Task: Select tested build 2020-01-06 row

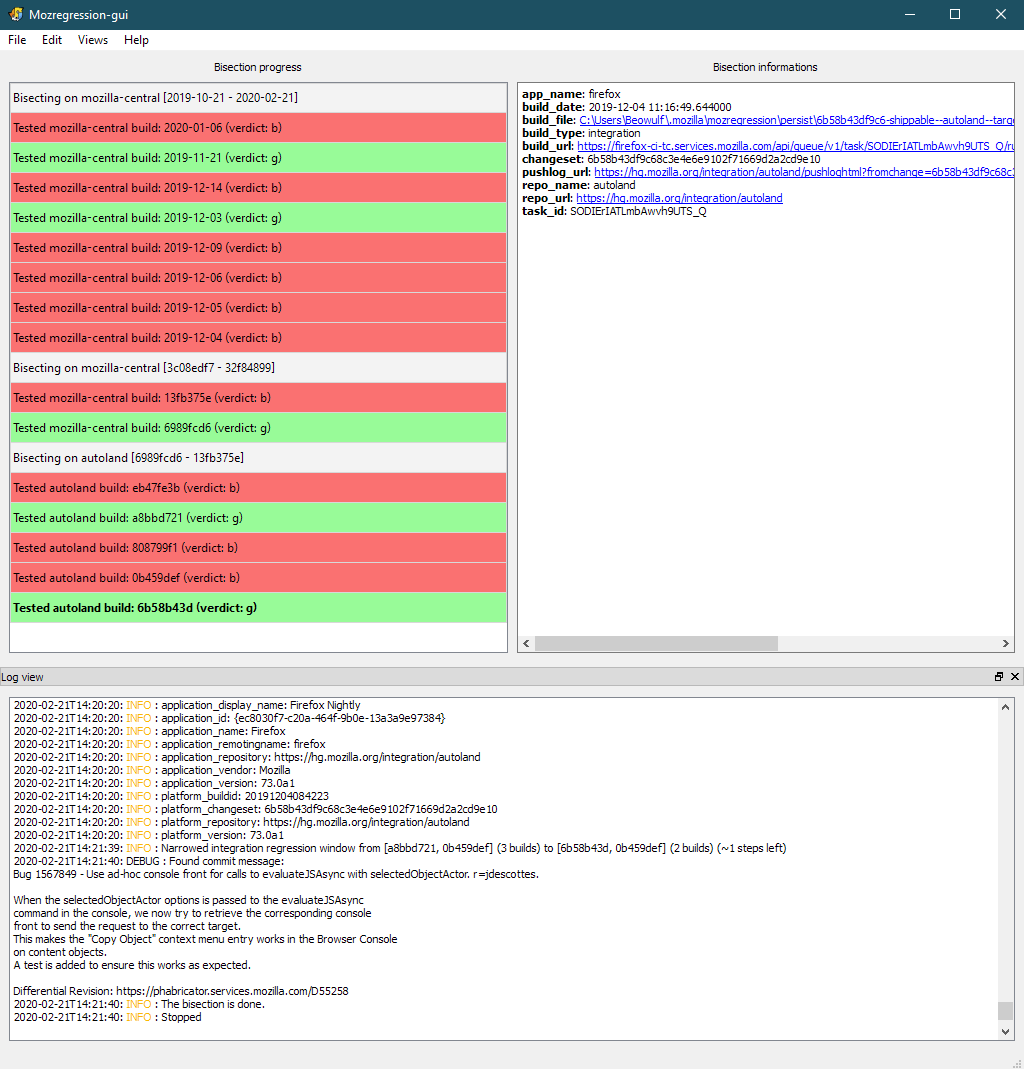Action: [258, 128]
